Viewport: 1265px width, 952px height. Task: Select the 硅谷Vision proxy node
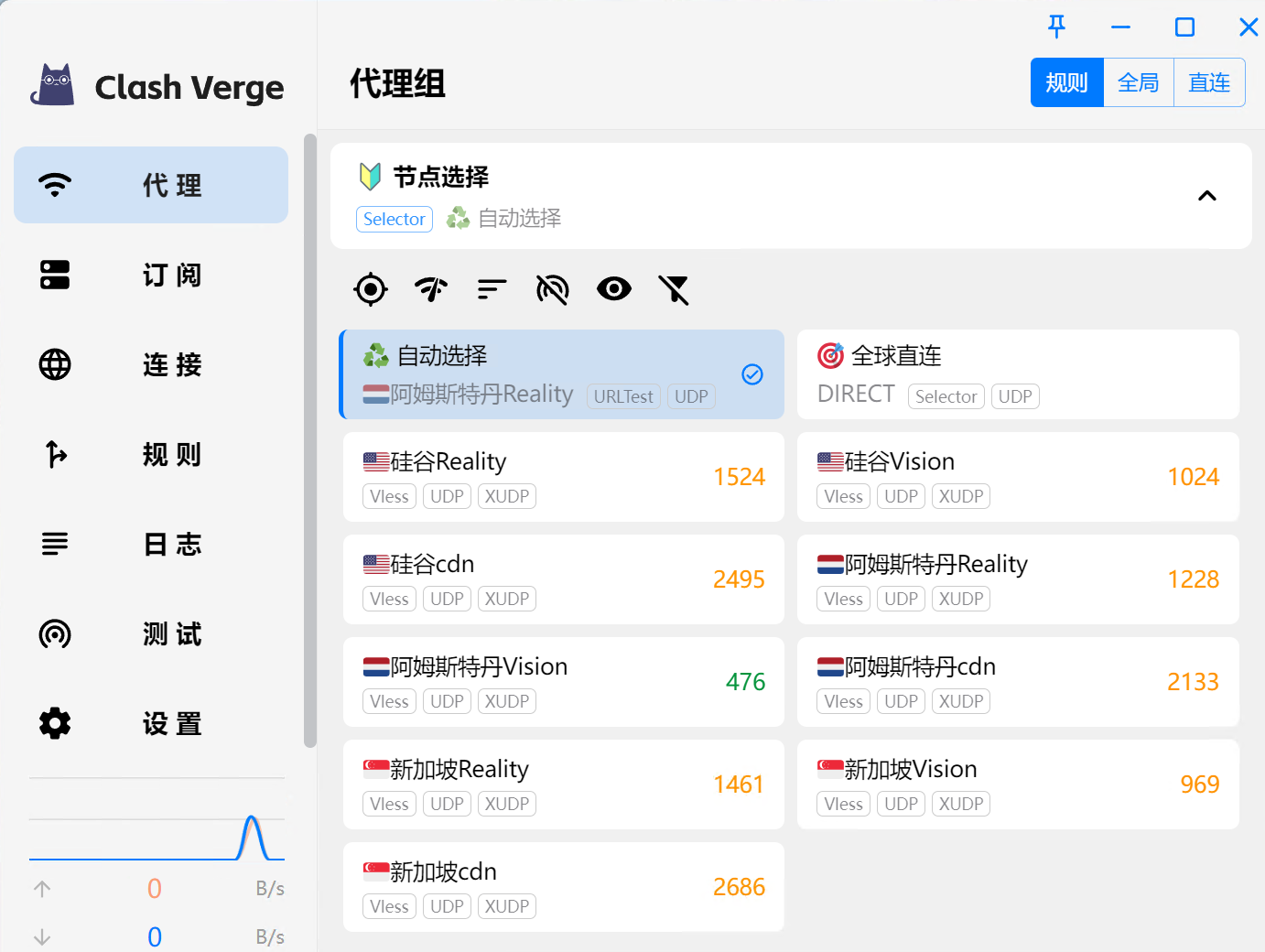[1017, 477]
